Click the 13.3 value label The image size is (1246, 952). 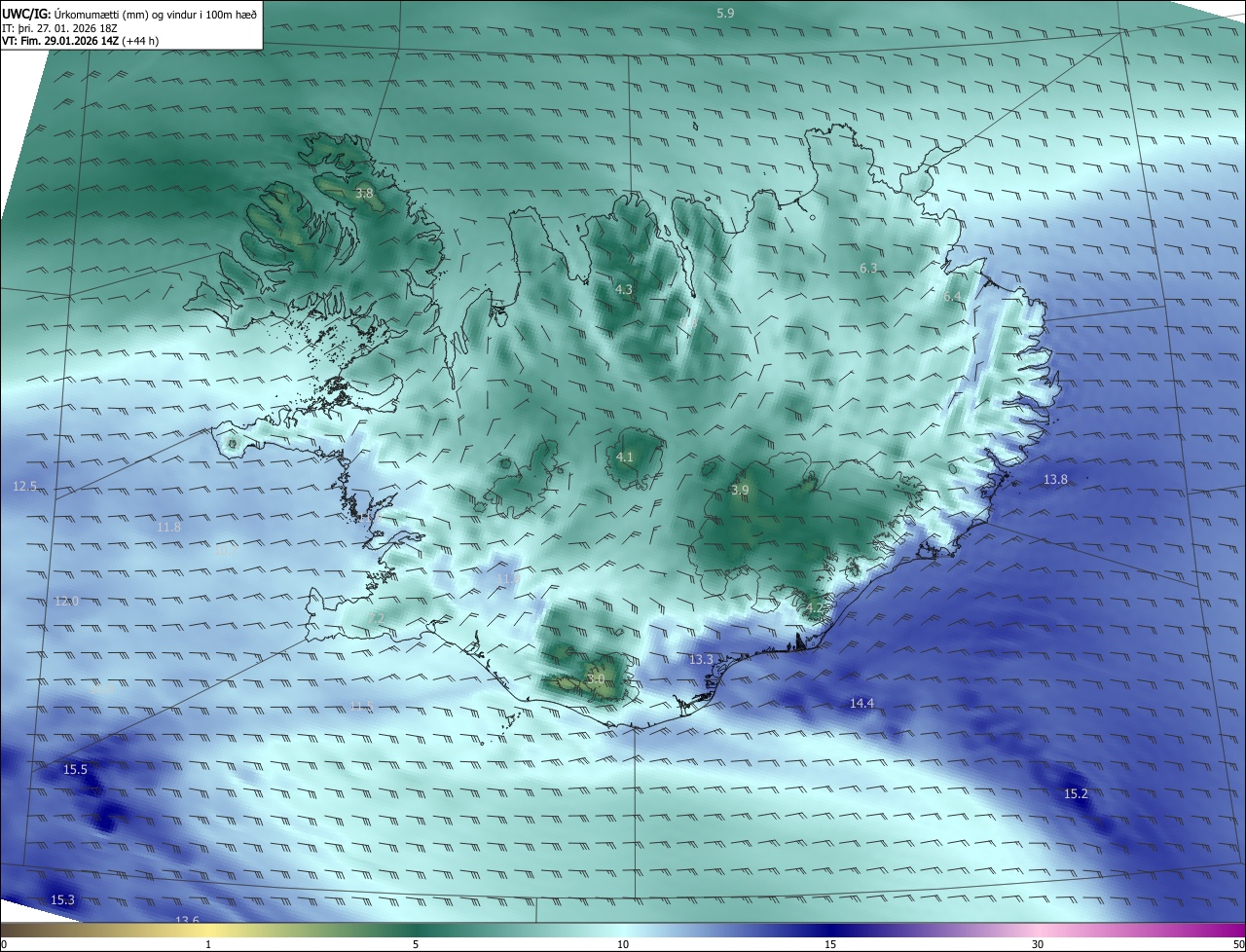pos(701,659)
